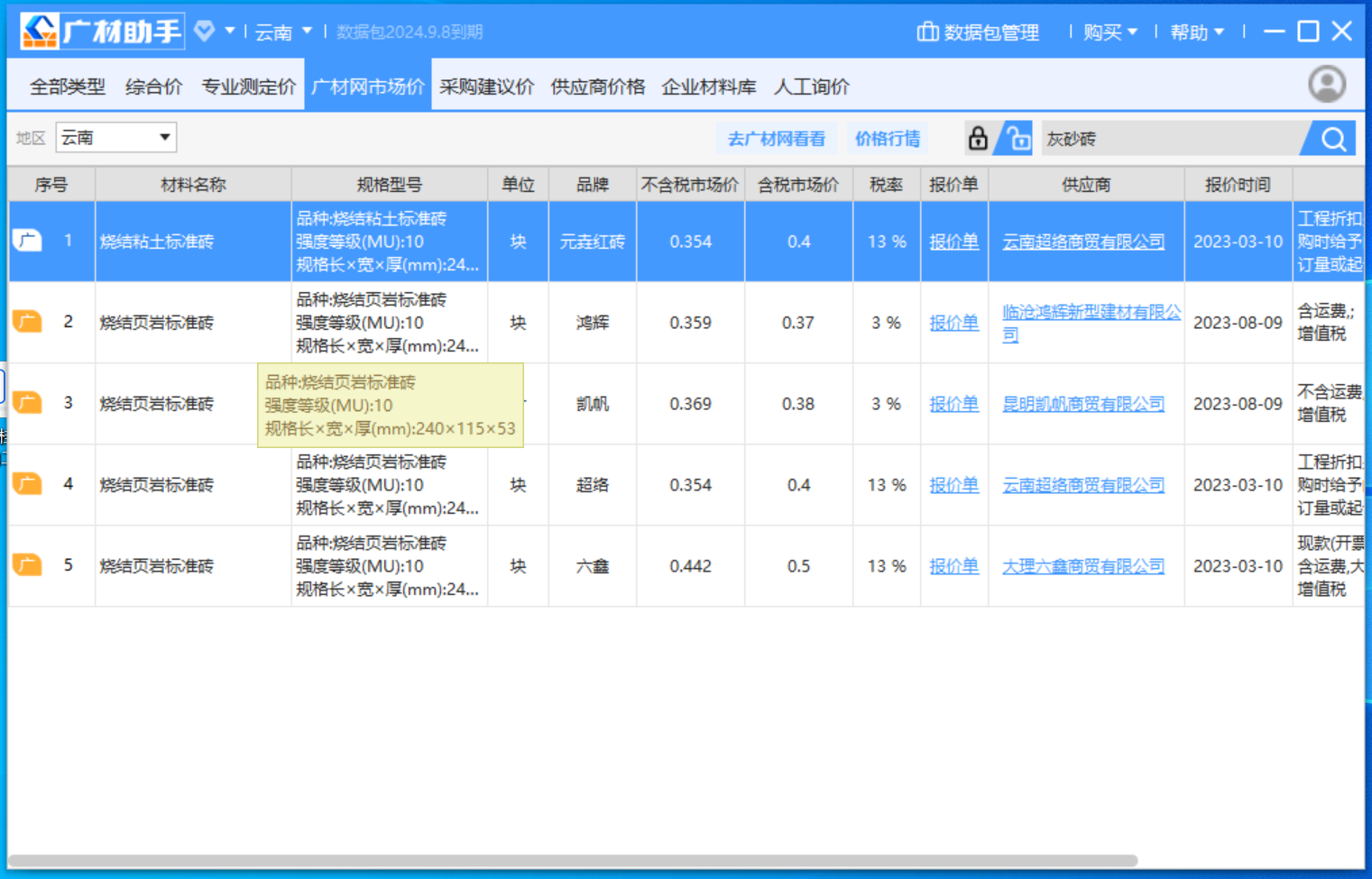The width and height of the screenshot is (1372, 879).
Task: Open supplier link 大理六鑫商贸有限公司
Action: point(1083,566)
